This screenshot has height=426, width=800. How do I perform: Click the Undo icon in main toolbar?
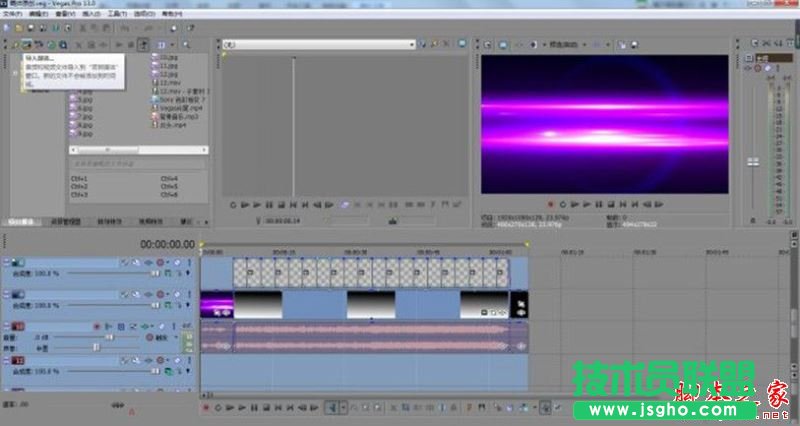(x=126, y=29)
